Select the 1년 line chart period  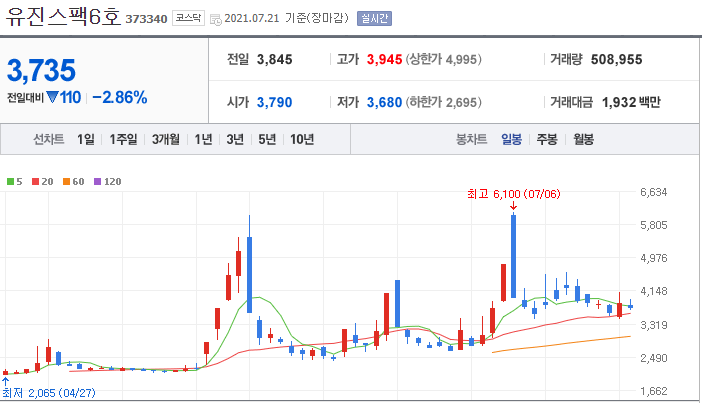(x=203, y=139)
